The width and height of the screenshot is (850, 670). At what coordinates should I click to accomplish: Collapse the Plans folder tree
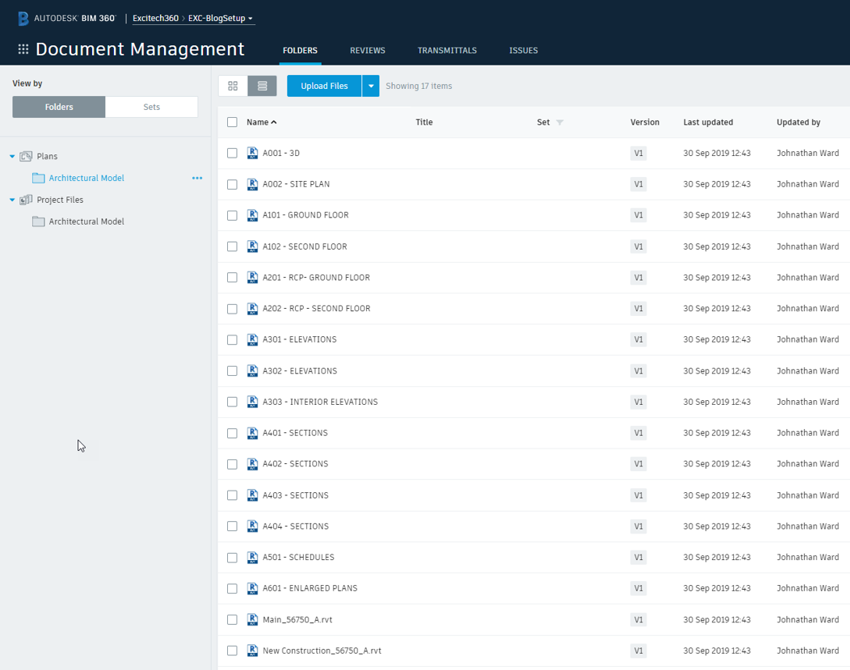click(x=12, y=156)
